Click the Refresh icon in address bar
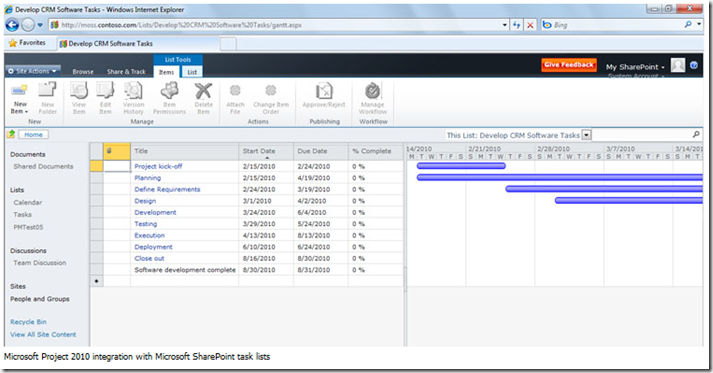 (517, 25)
